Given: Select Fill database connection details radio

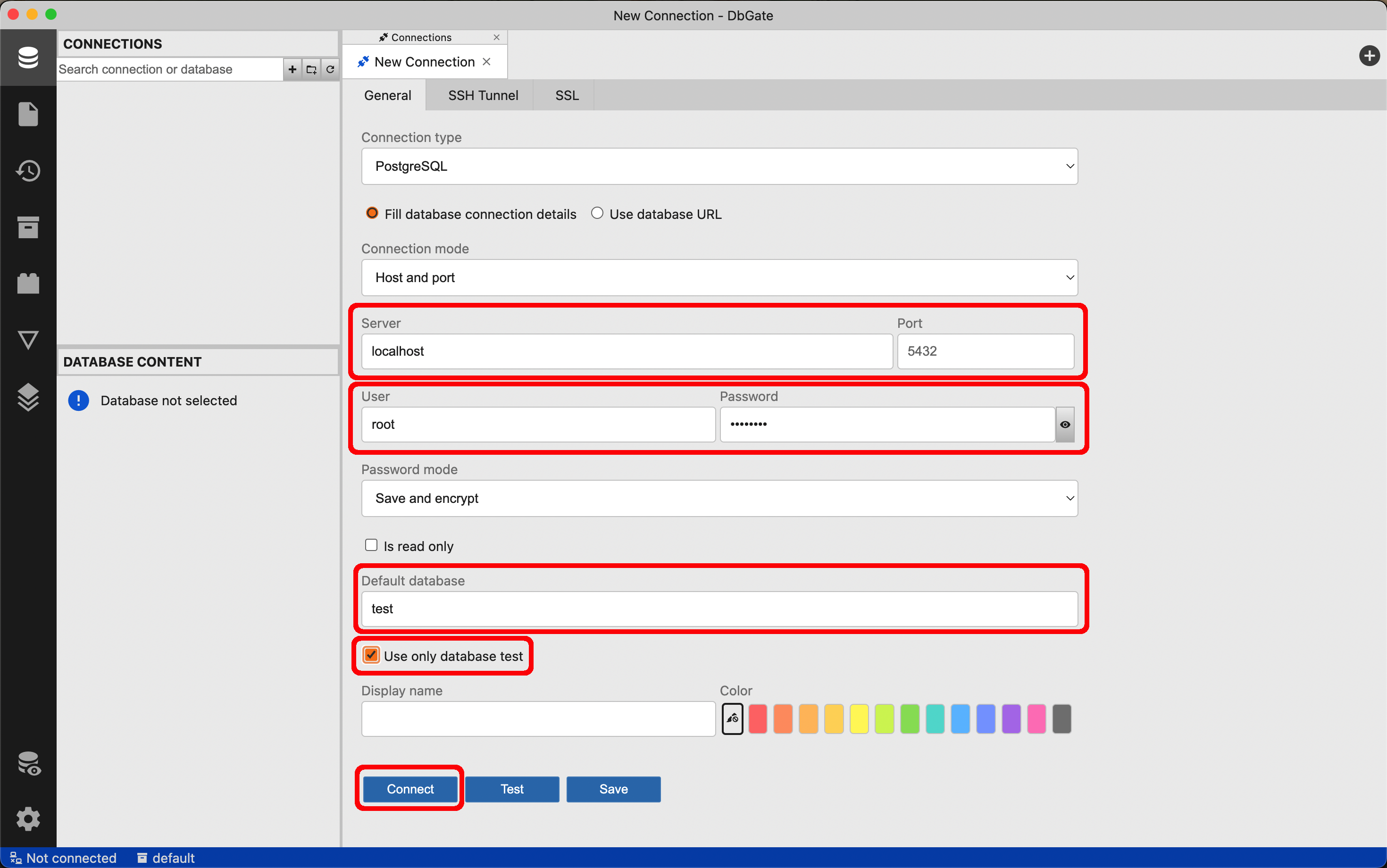Looking at the screenshot, I should click(x=372, y=214).
